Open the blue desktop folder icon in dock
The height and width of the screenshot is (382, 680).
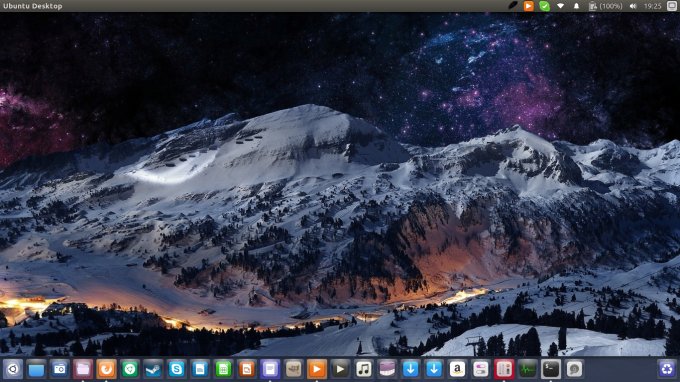[x=36, y=369]
